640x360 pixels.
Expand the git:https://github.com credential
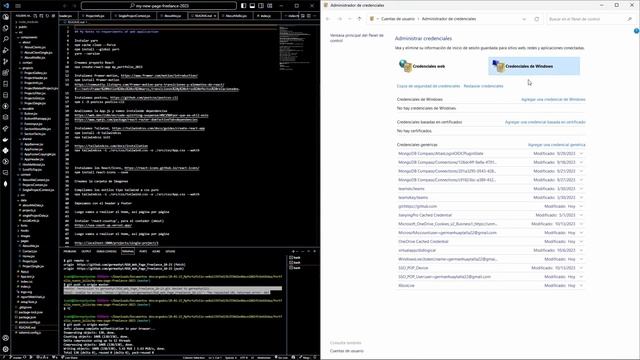581,206
